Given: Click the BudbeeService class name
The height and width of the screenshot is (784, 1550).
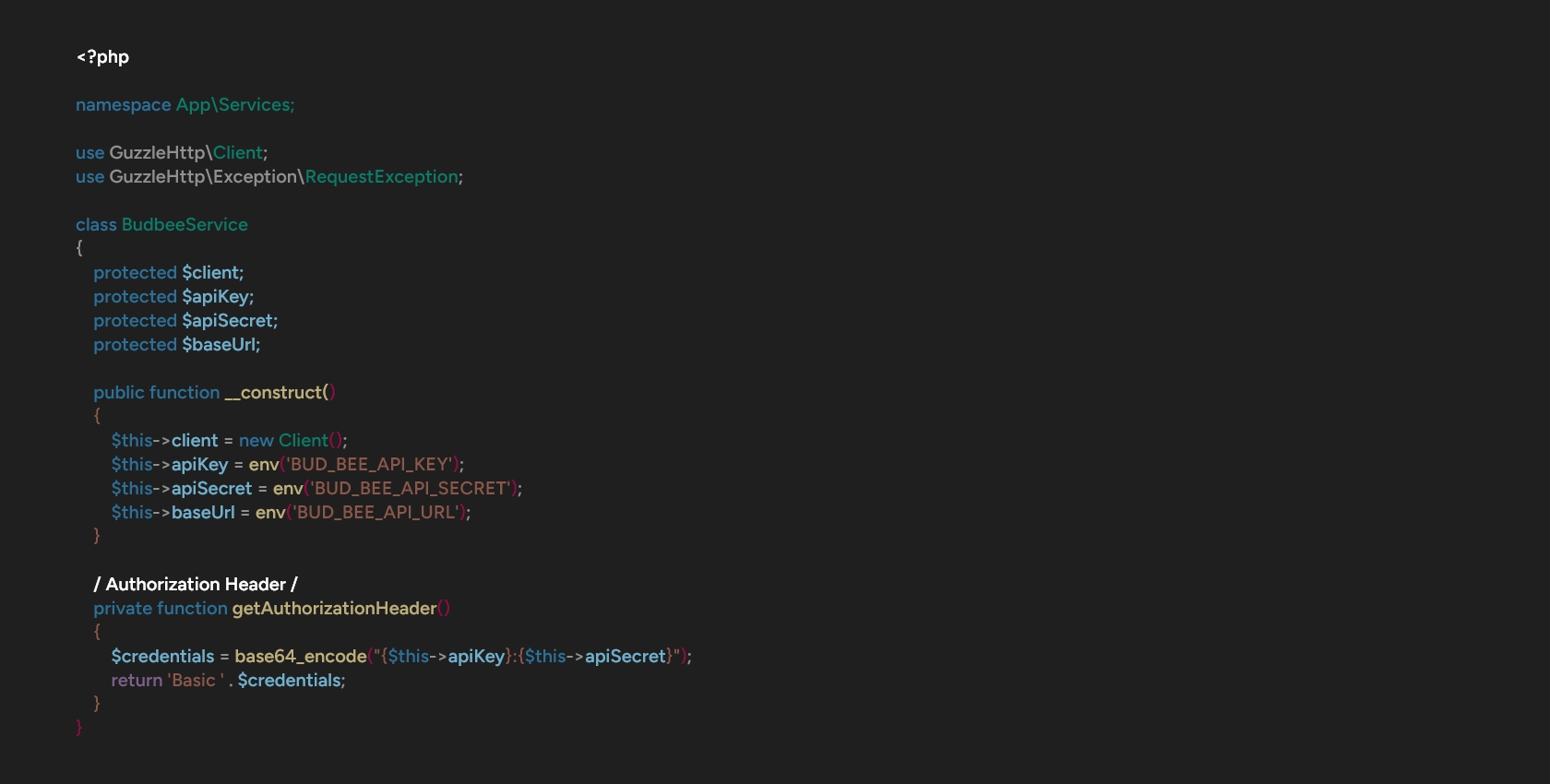Looking at the screenshot, I should [185, 225].
